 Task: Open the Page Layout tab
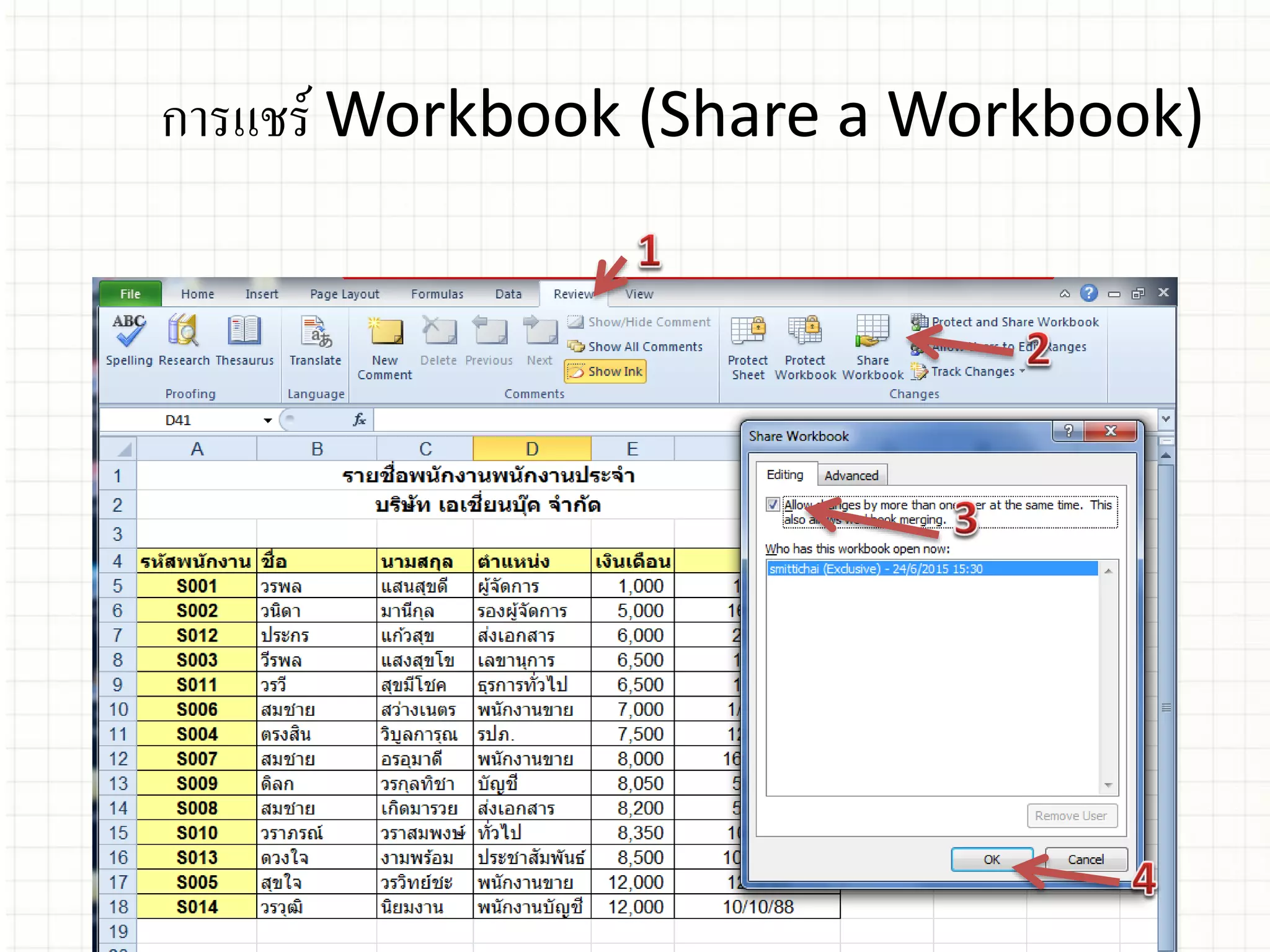pos(345,294)
